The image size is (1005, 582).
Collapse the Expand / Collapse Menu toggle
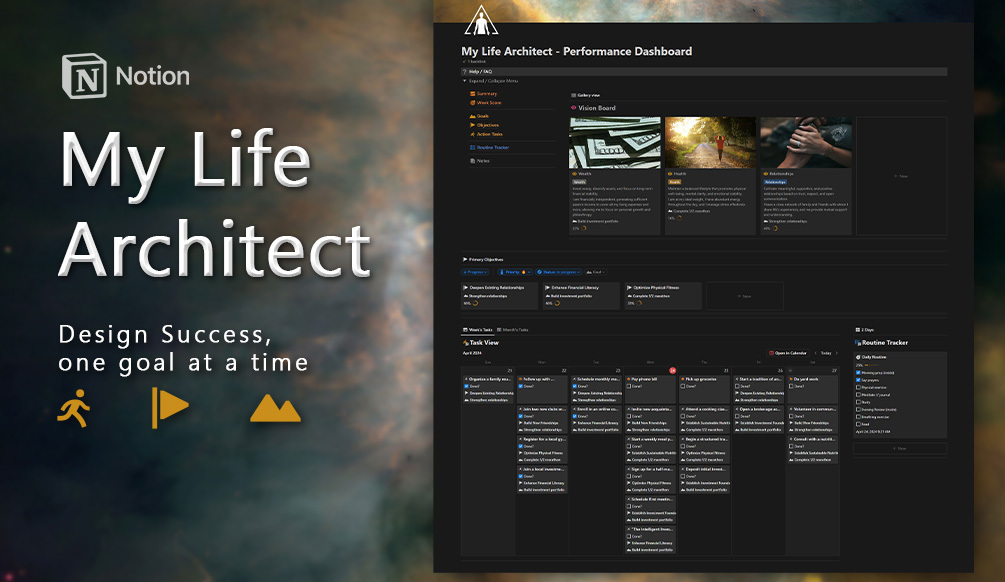465,81
